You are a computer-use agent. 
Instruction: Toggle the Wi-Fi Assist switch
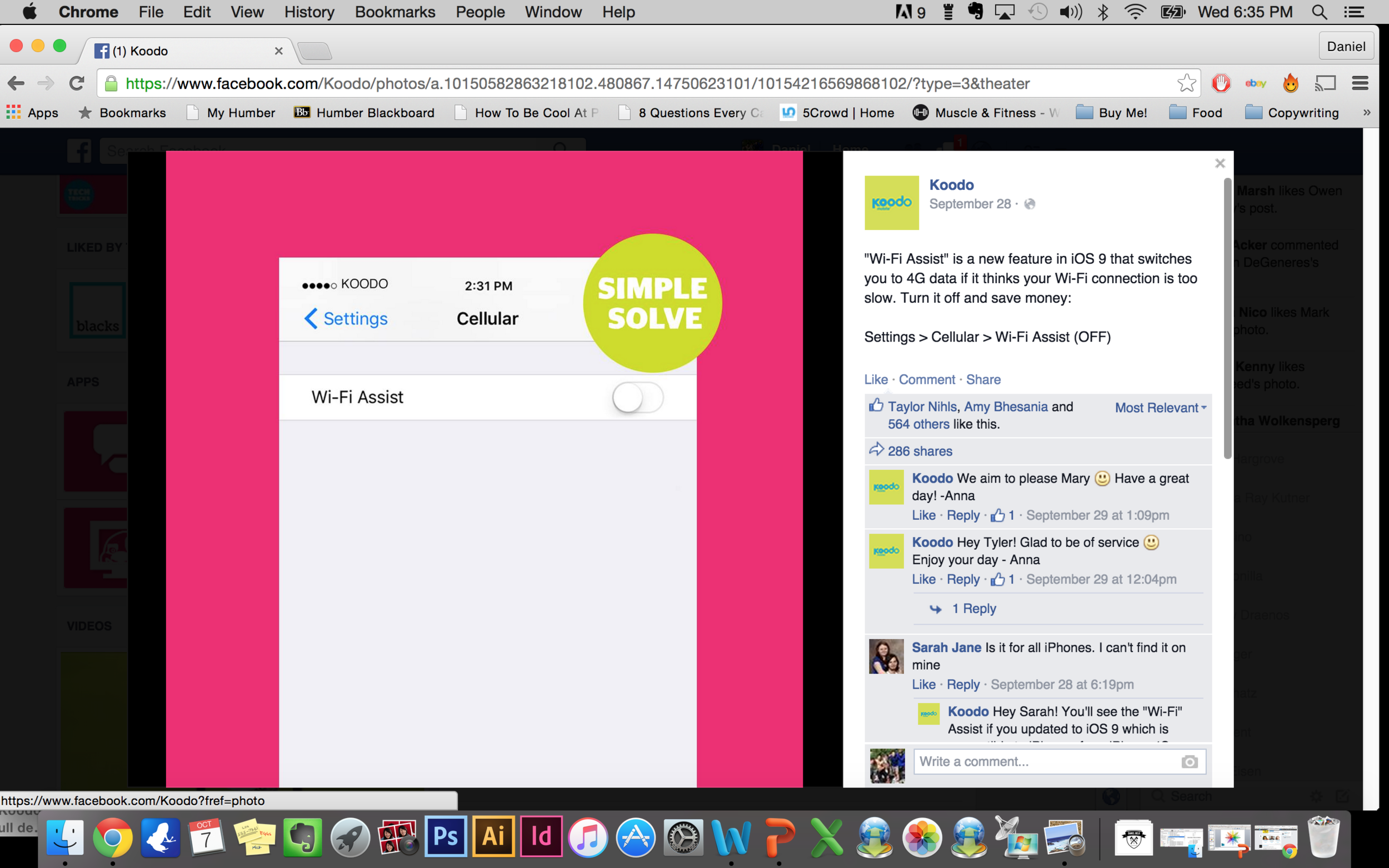pyautogui.click(x=637, y=397)
